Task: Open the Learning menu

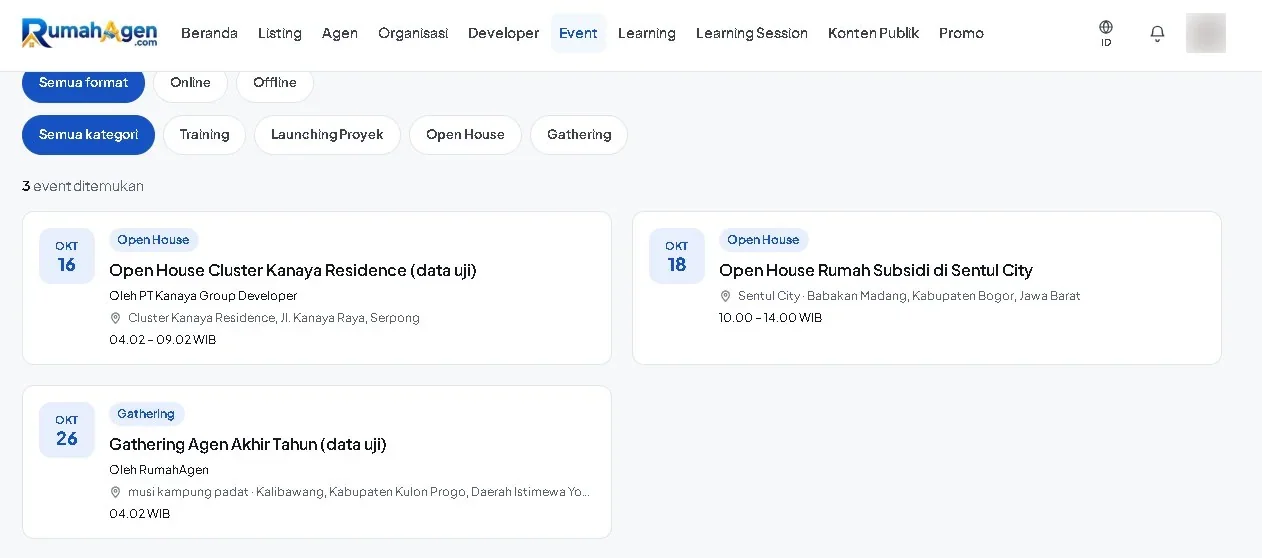Action: 647,33
